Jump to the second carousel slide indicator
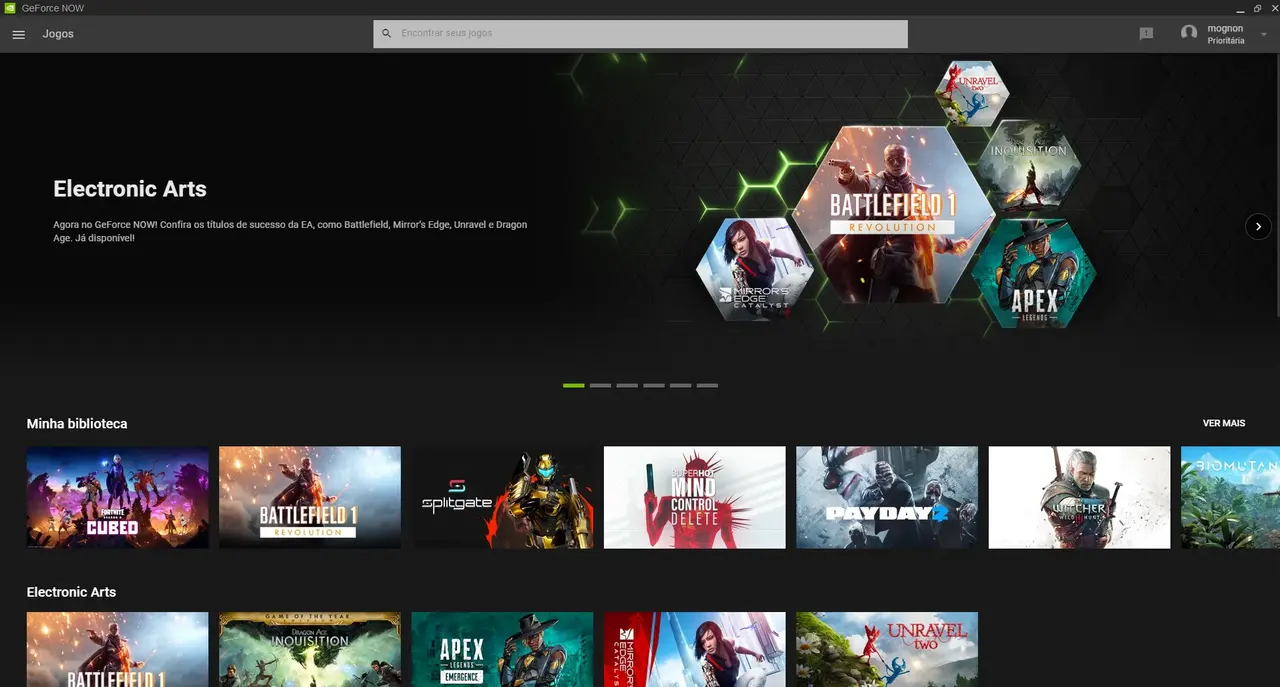 click(x=600, y=385)
